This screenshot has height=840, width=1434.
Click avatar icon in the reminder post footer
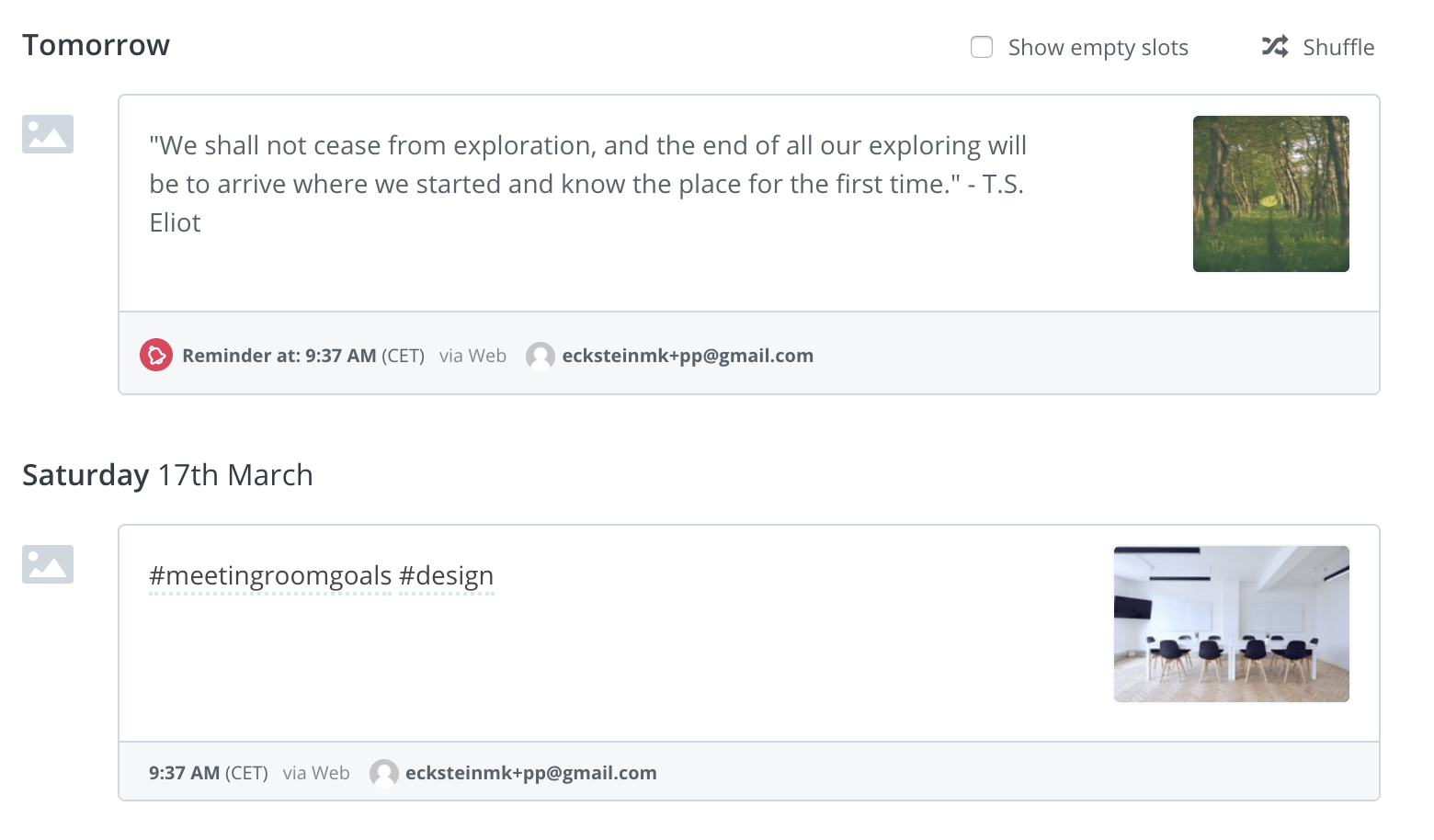pyautogui.click(x=541, y=356)
